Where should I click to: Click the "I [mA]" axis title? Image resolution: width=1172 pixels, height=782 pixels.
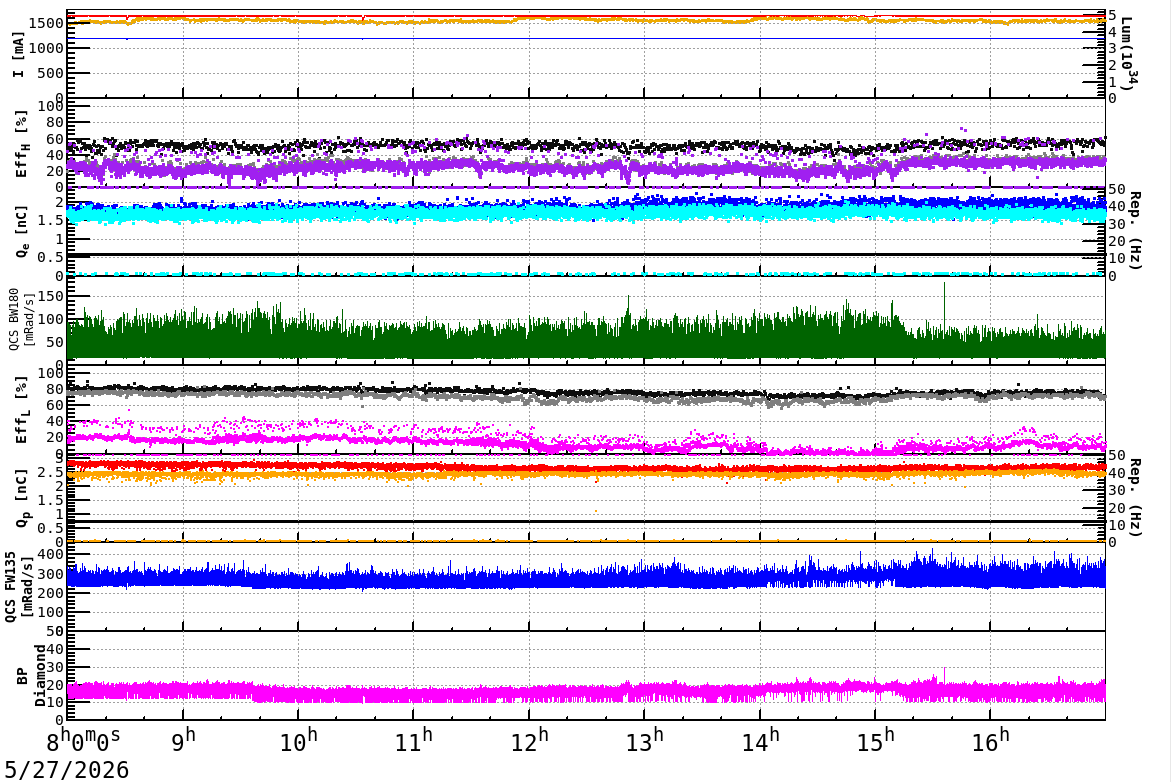point(18,55)
